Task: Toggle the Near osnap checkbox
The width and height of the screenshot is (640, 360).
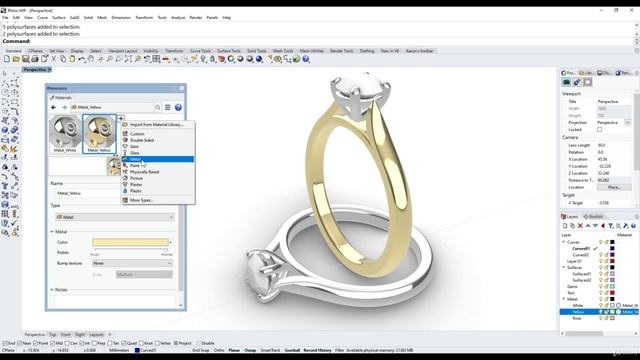Action: tap(20, 343)
